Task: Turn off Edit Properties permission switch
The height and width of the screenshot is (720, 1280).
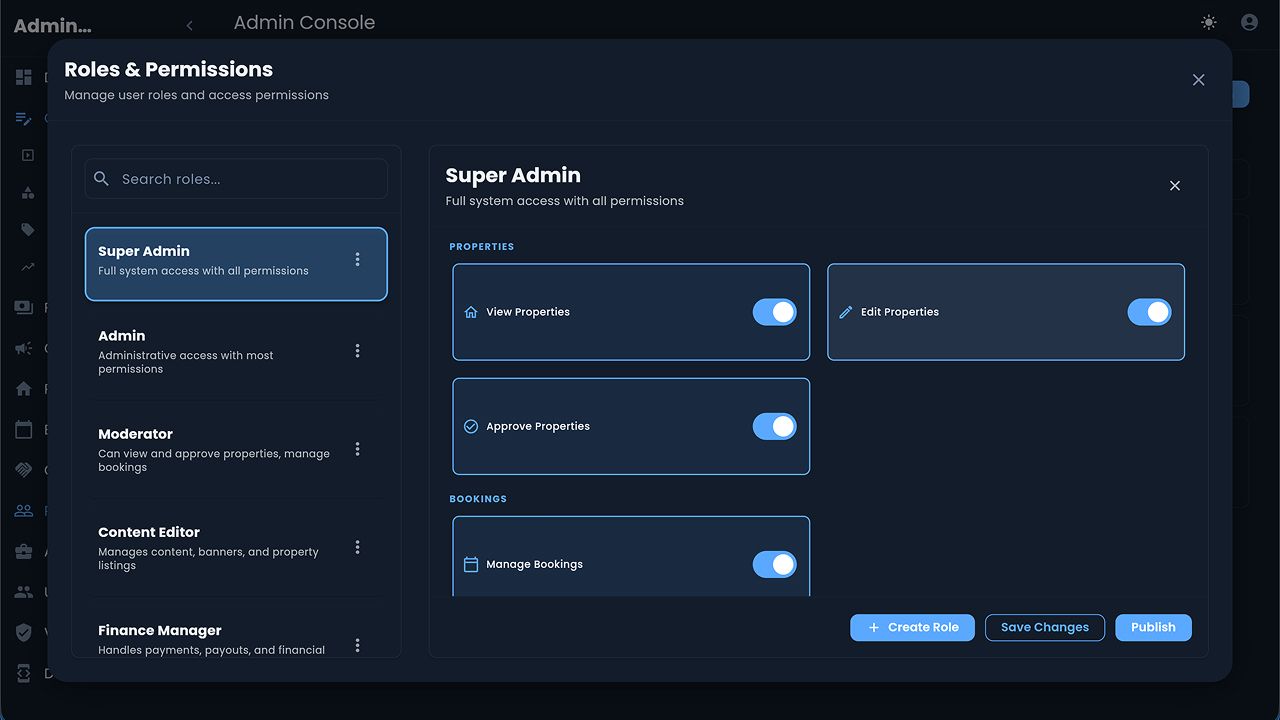Action: click(x=1149, y=312)
